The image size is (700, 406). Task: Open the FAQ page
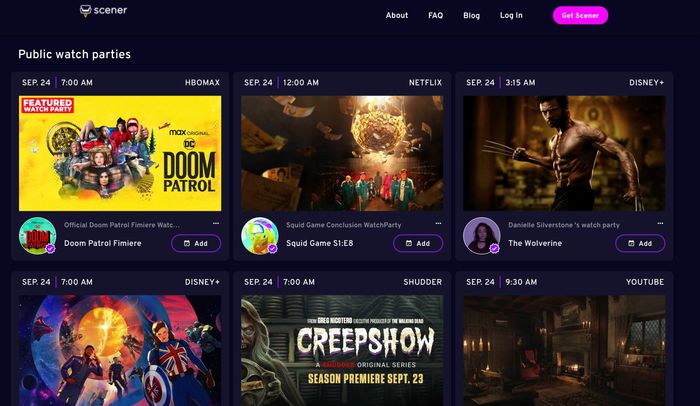coord(436,15)
